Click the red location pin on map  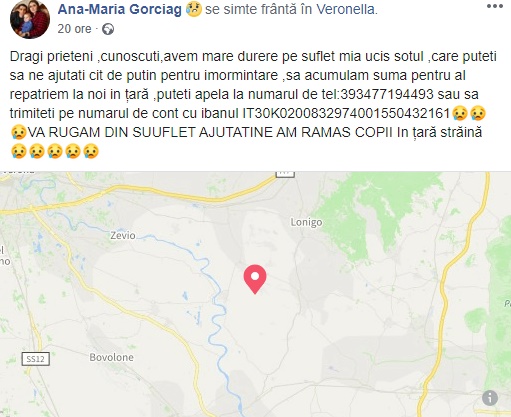pos(255,279)
